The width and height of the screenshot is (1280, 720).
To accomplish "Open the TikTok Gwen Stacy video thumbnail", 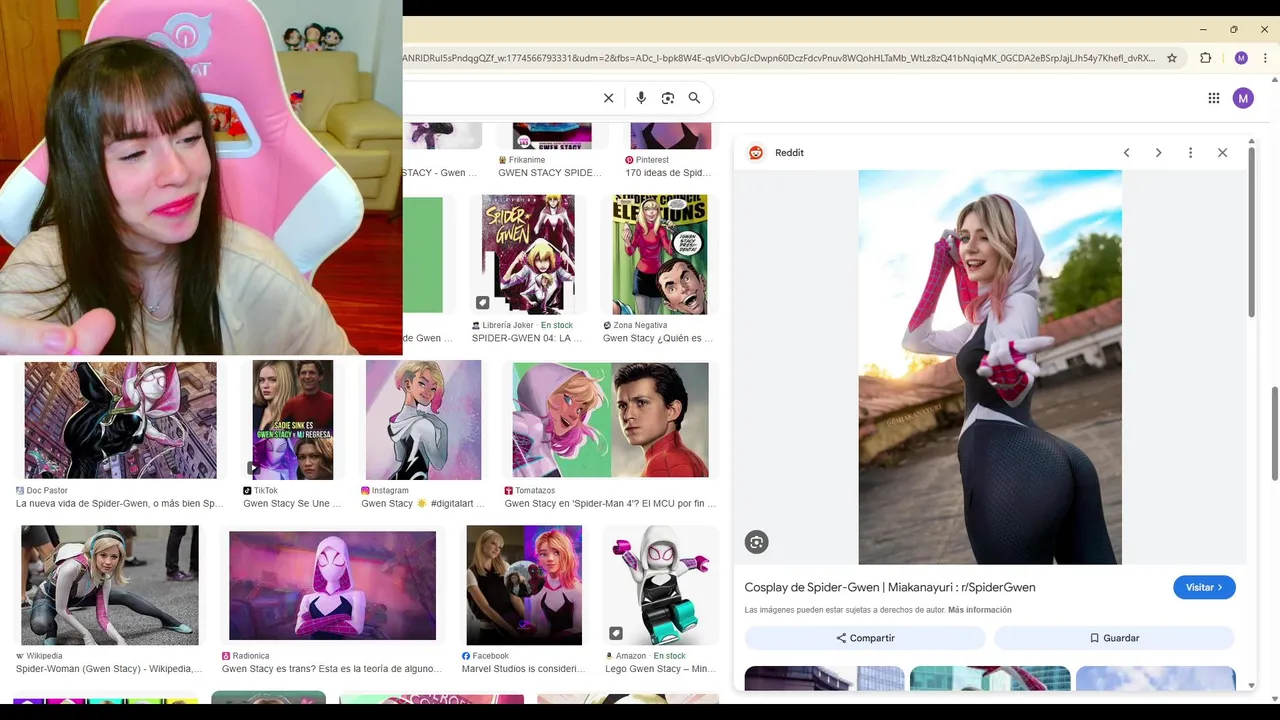I will (x=293, y=420).
